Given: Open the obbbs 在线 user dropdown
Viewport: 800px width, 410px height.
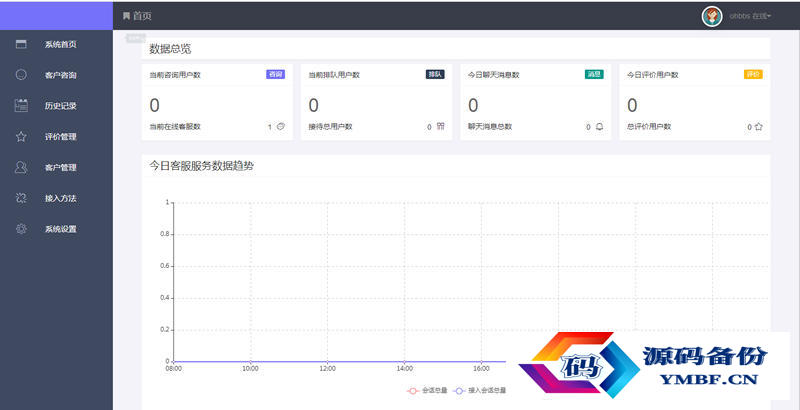Looking at the screenshot, I should pyautogui.click(x=750, y=16).
